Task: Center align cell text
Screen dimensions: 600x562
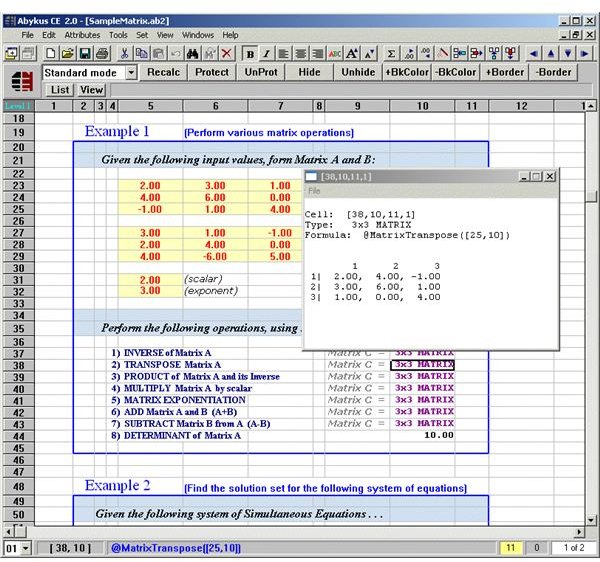Action: tap(301, 54)
